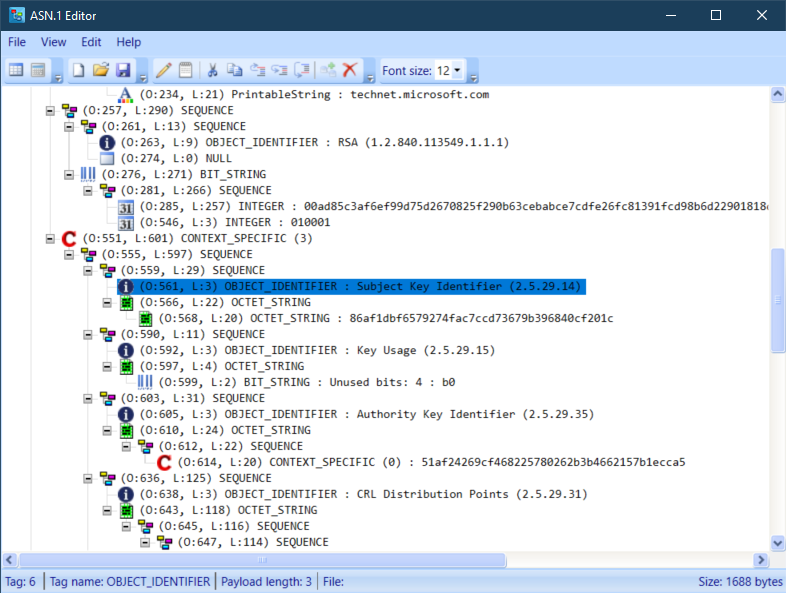Open overflow arrow after the Font size box

pyautogui.click(x=473, y=78)
